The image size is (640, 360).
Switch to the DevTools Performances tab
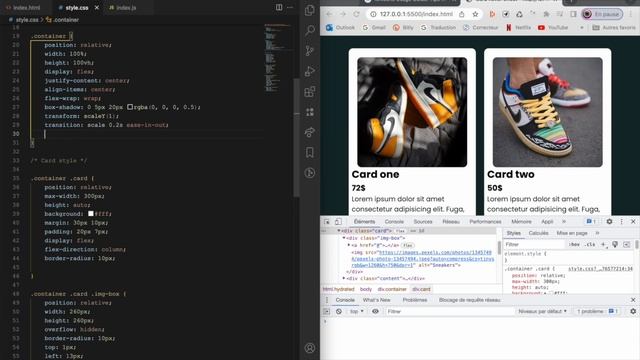point(485,222)
